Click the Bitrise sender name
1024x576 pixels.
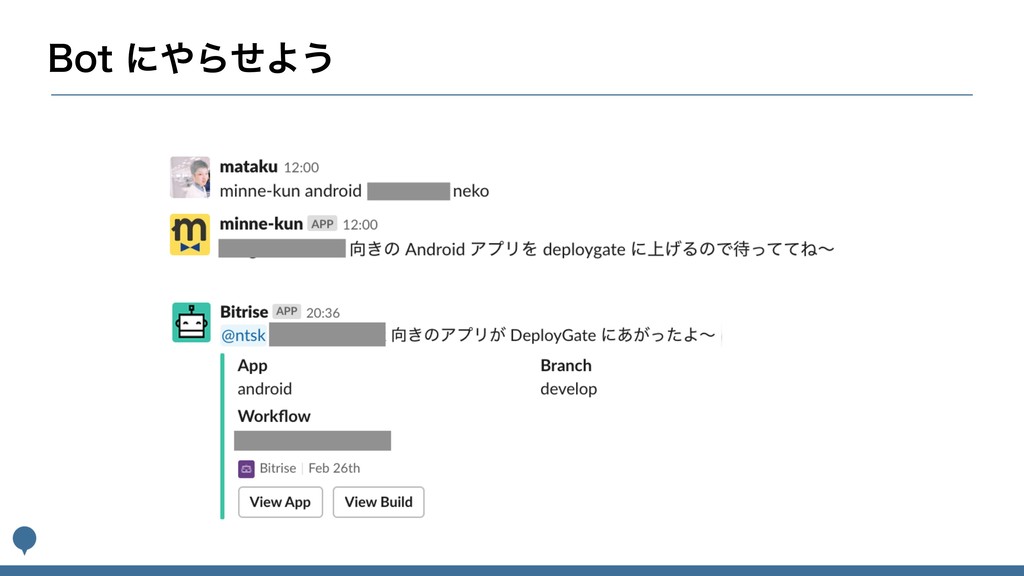(244, 312)
